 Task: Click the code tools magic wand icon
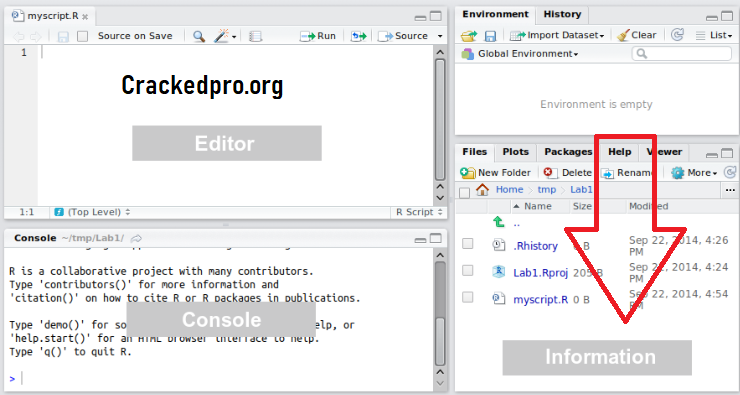[221, 36]
